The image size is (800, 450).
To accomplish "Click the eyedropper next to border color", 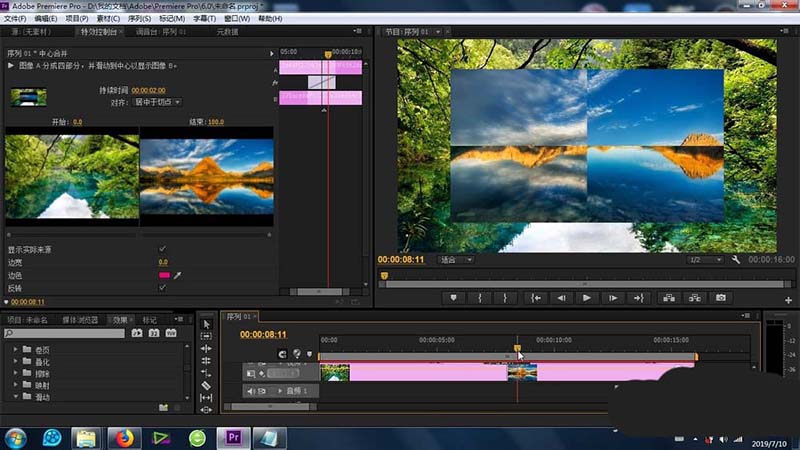I will (x=178, y=275).
